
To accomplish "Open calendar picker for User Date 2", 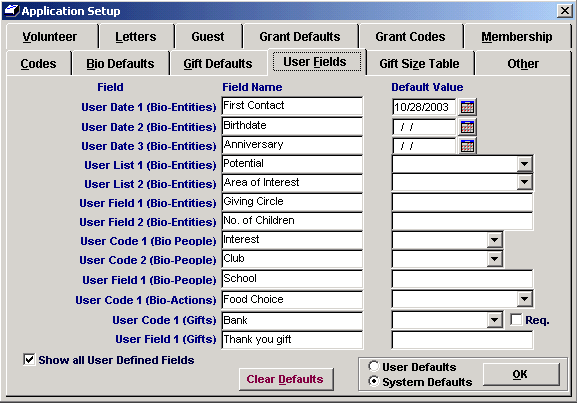I will coord(467,127).
